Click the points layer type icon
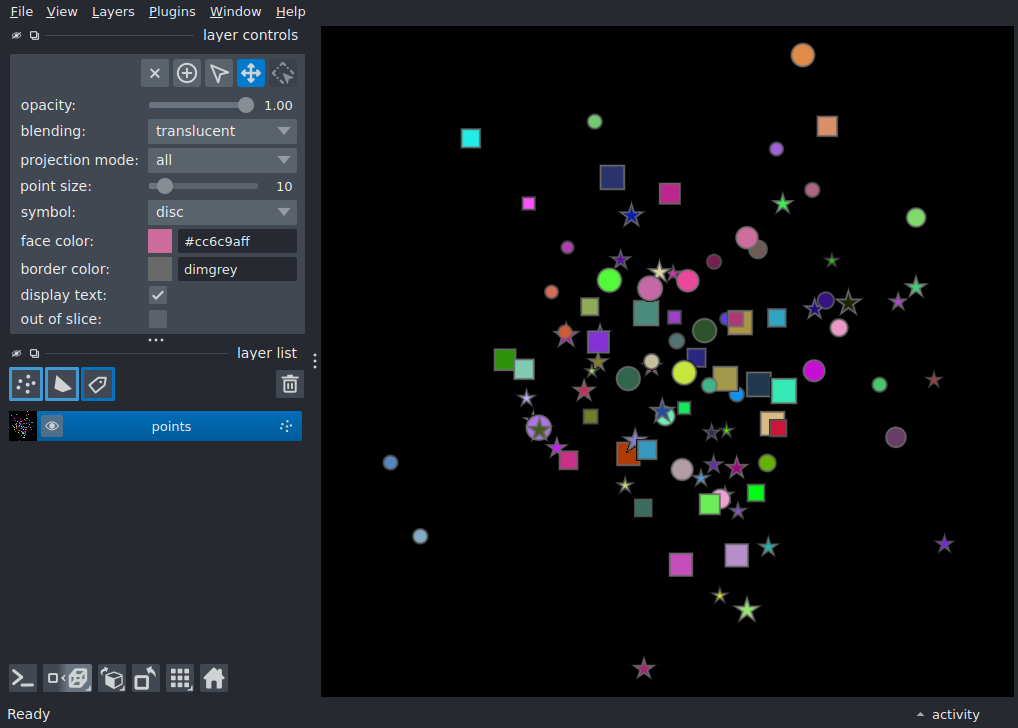This screenshot has width=1018, height=728. pyautogui.click(x=286, y=426)
